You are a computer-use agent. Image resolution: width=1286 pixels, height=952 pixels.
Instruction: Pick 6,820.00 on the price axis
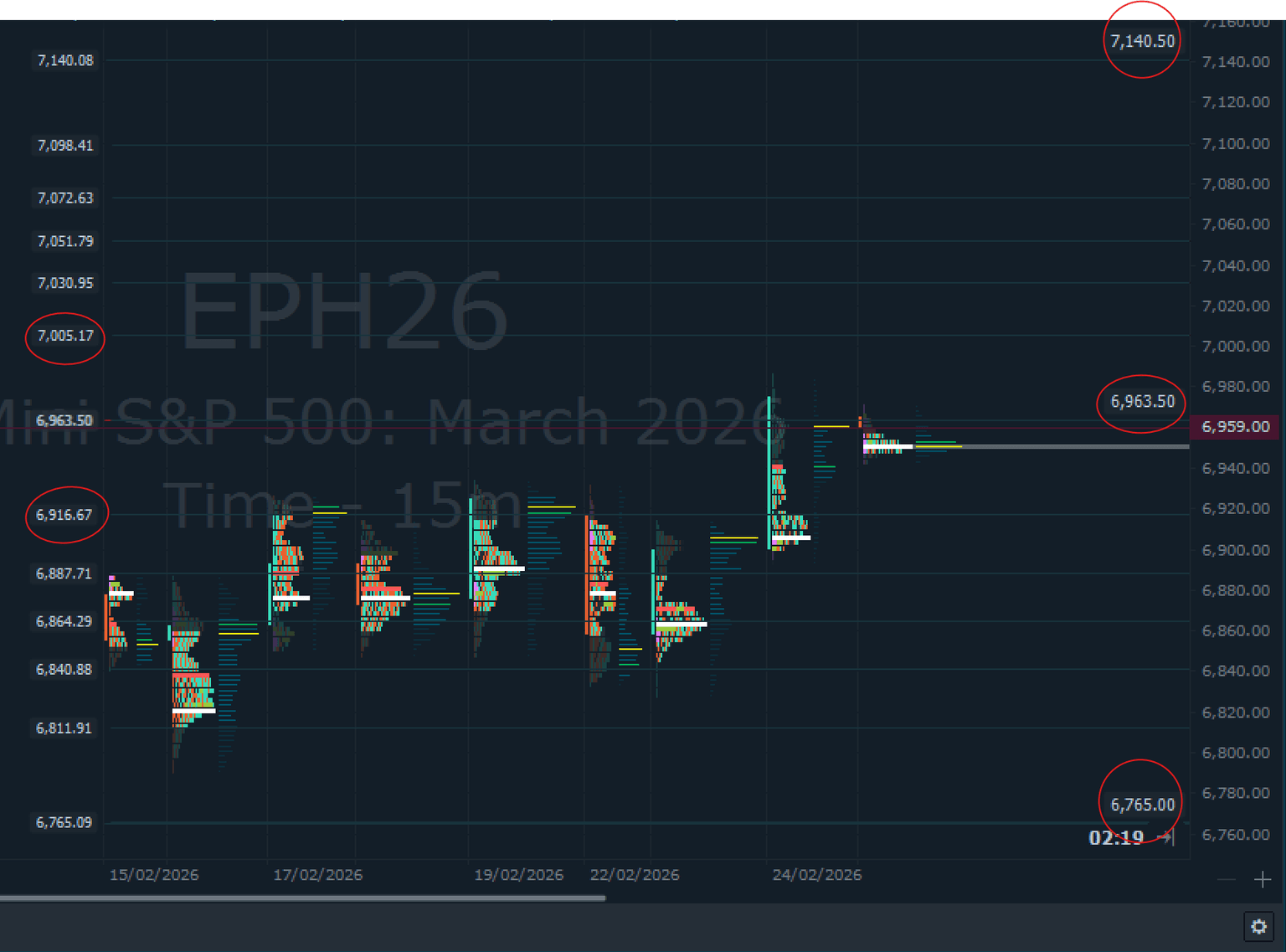(x=1236, y=713)
